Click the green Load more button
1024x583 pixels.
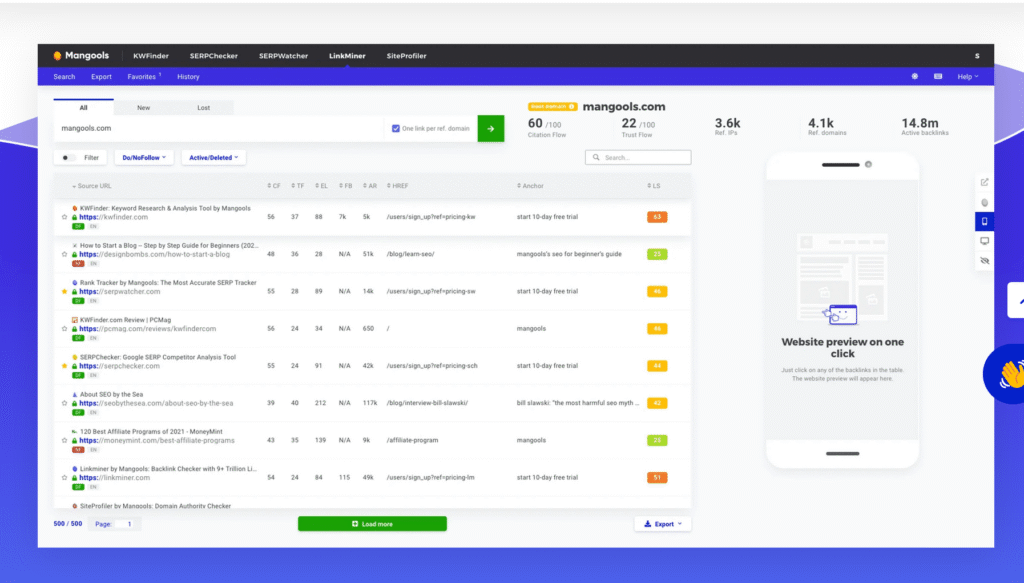click(372, 524)
